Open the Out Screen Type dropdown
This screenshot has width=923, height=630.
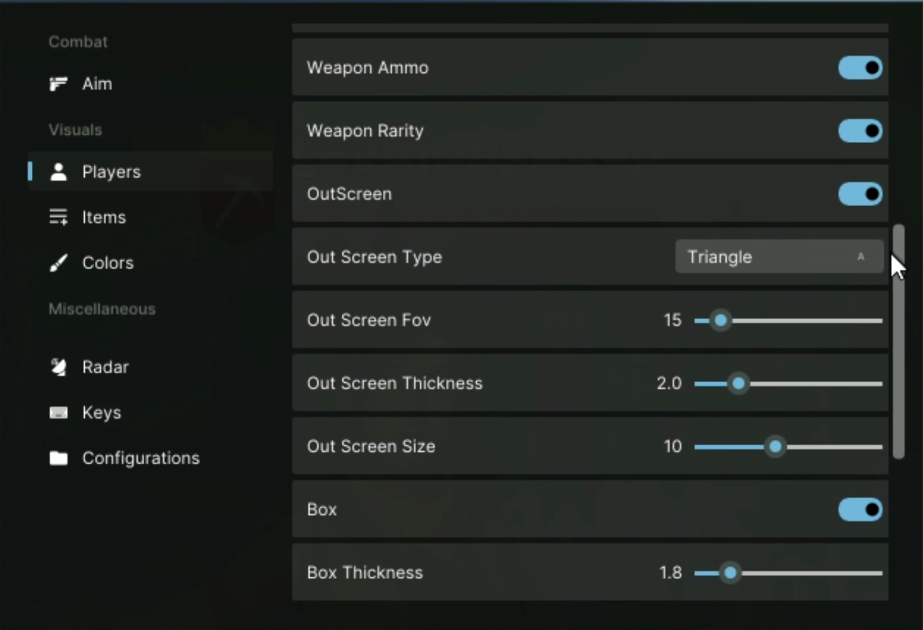click(778, 257)
